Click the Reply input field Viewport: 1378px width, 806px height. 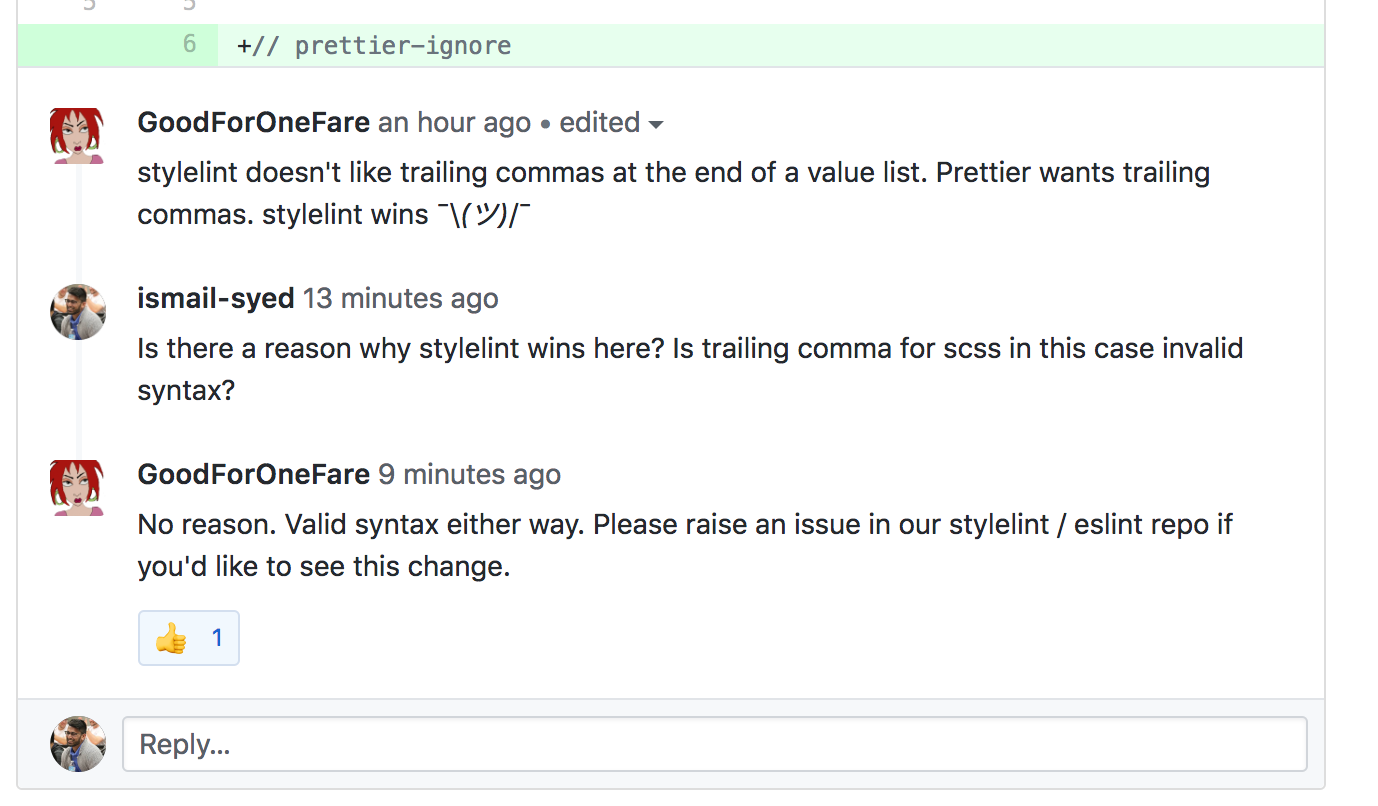pyautogui.click(x=714, y=743)
